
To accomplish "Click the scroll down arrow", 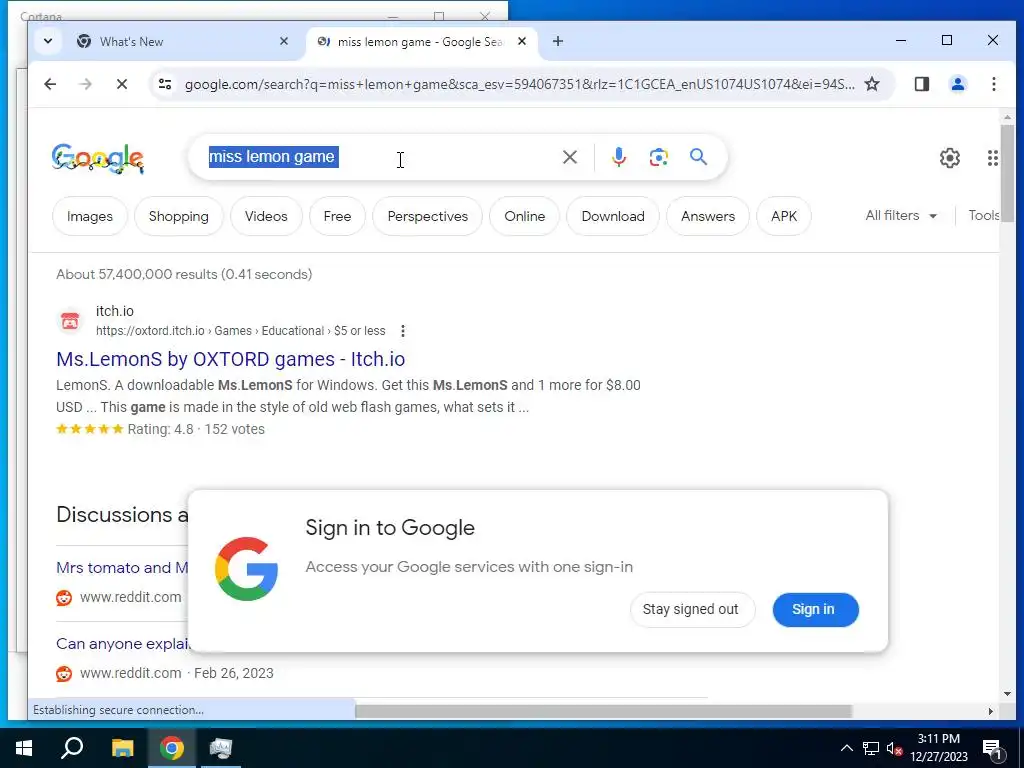I will 1007,694.
